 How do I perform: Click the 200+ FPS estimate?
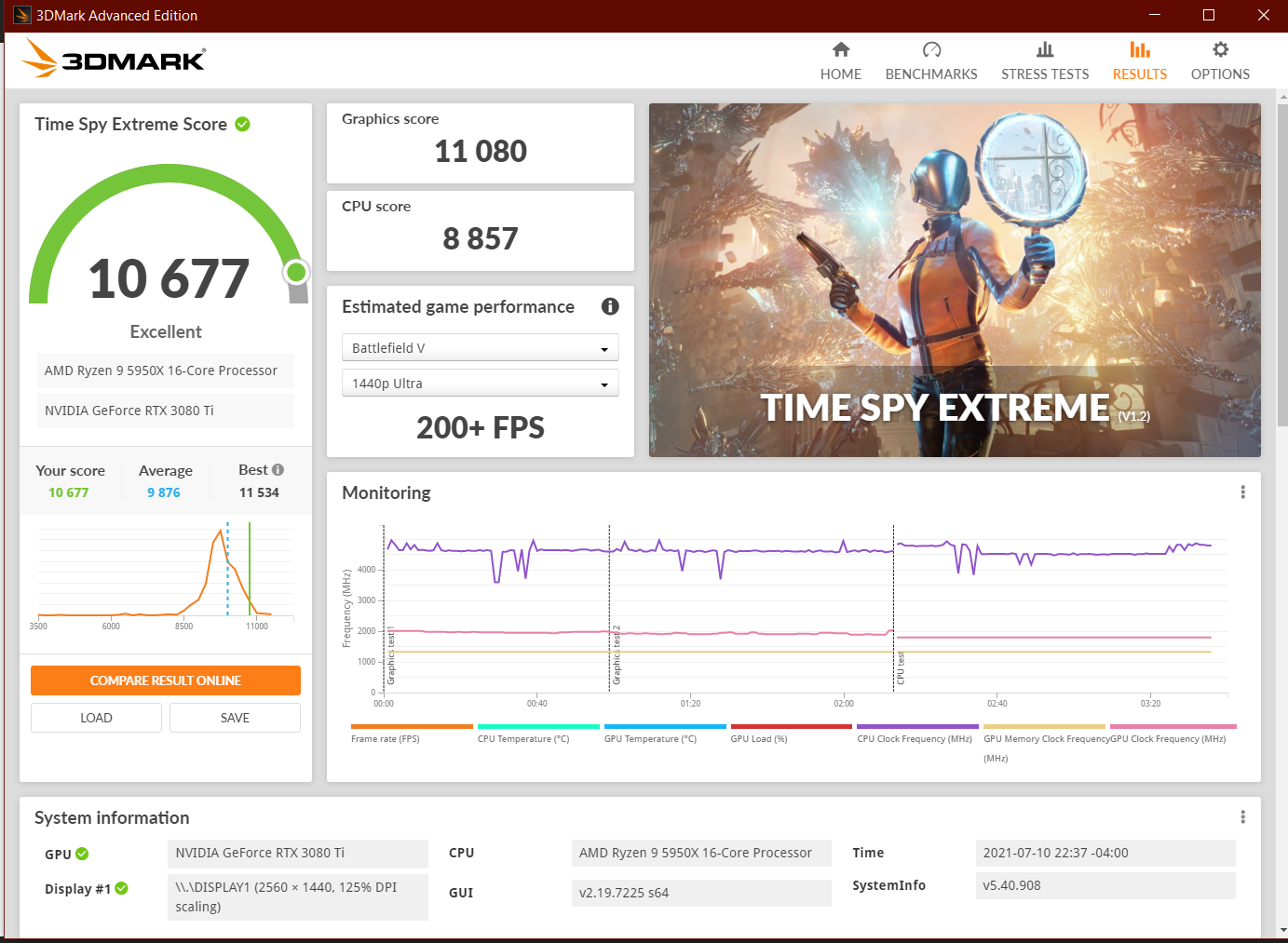pyautogui.click(x=481, y=427)
